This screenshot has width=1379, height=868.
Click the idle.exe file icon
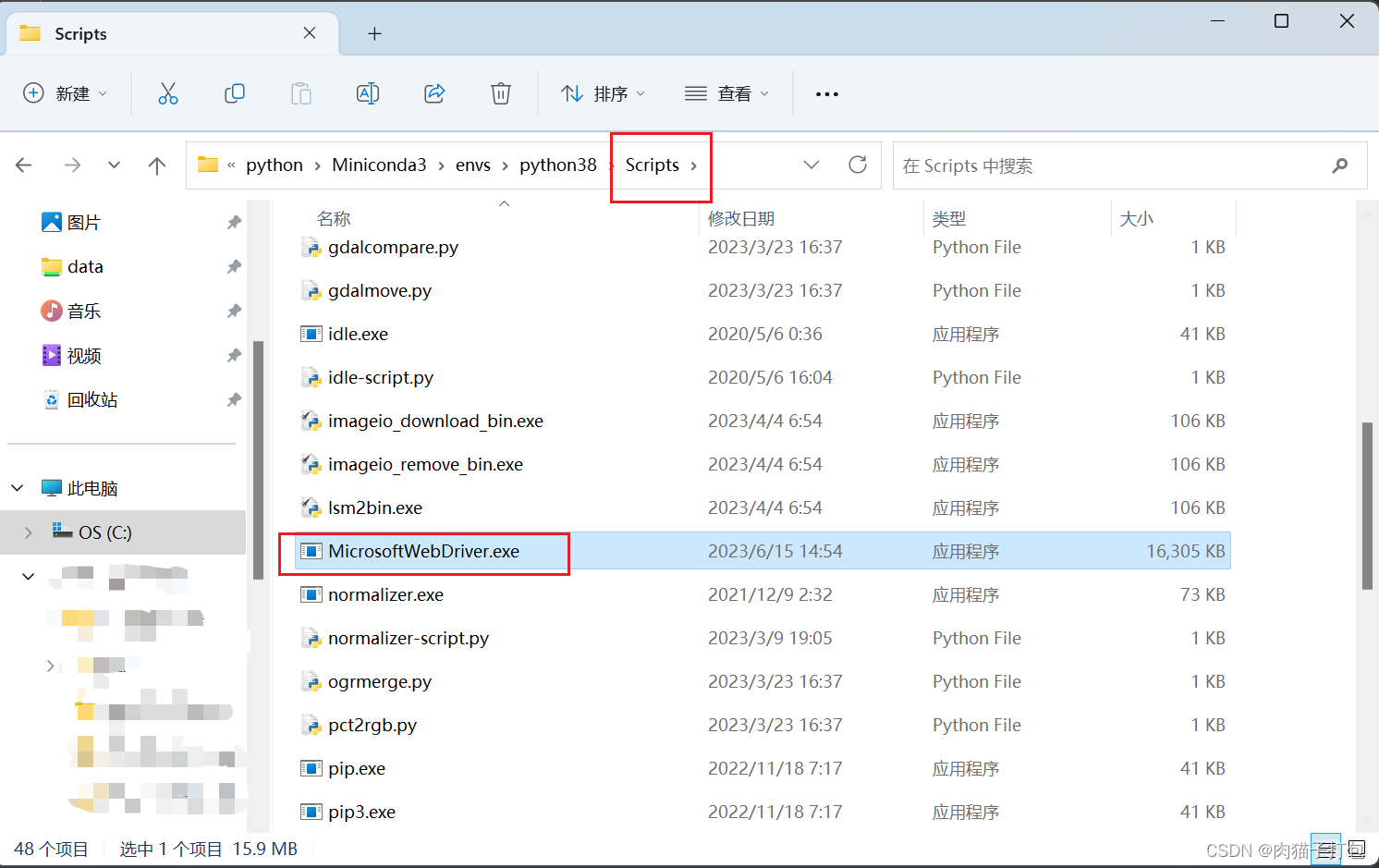(x=311, y=334)
